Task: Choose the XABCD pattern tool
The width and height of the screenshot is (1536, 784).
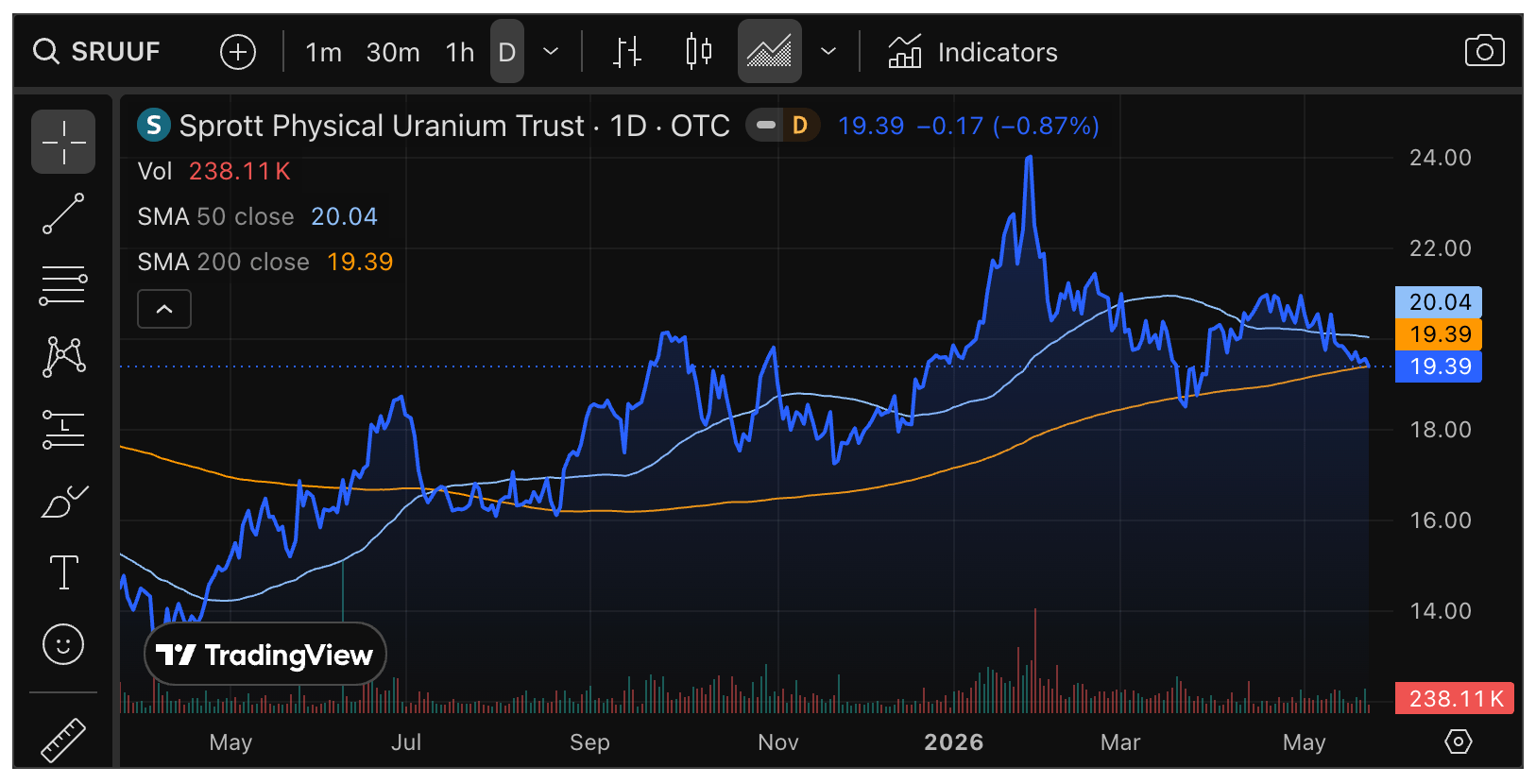Action: (63, 357)
